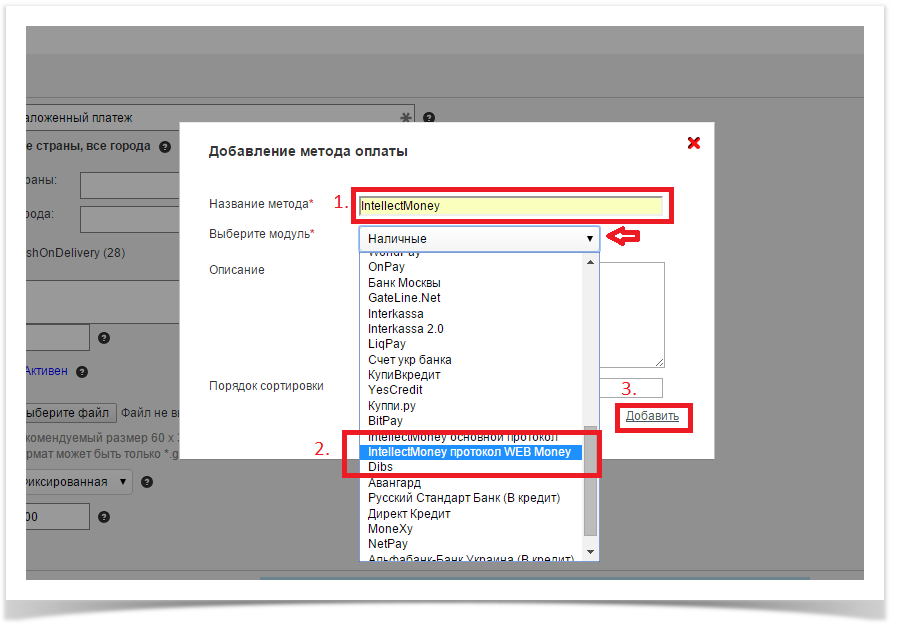Select GateLine.Net payment module
The width and height of the screenshot is (898, 629).
pos(404,298)
